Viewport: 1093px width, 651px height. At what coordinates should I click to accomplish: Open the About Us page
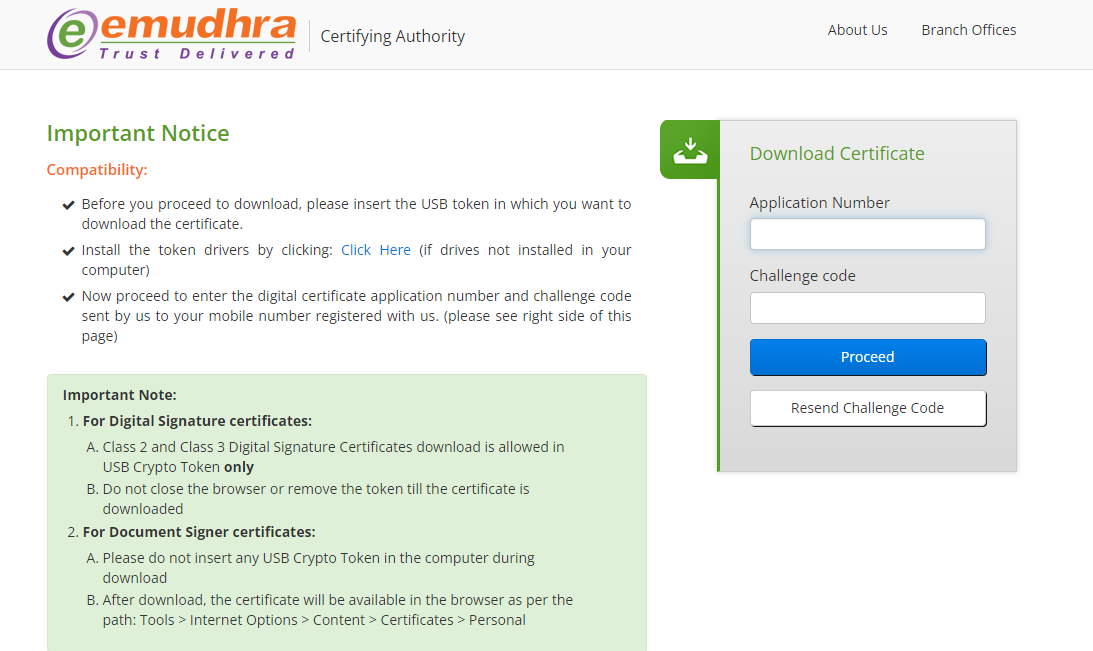tap(857, 30)
